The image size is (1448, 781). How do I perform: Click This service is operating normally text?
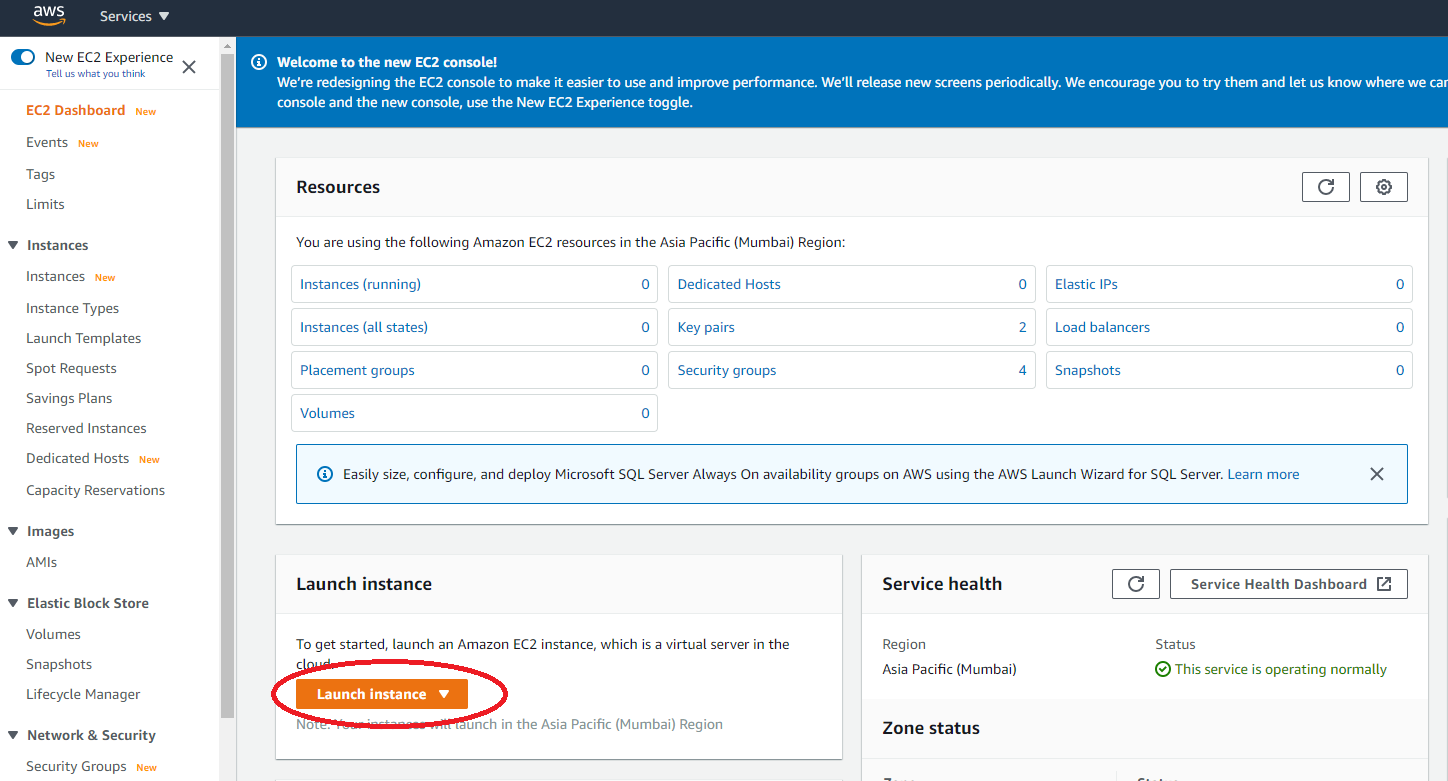pyautogui.click(x=1281, y=669)
